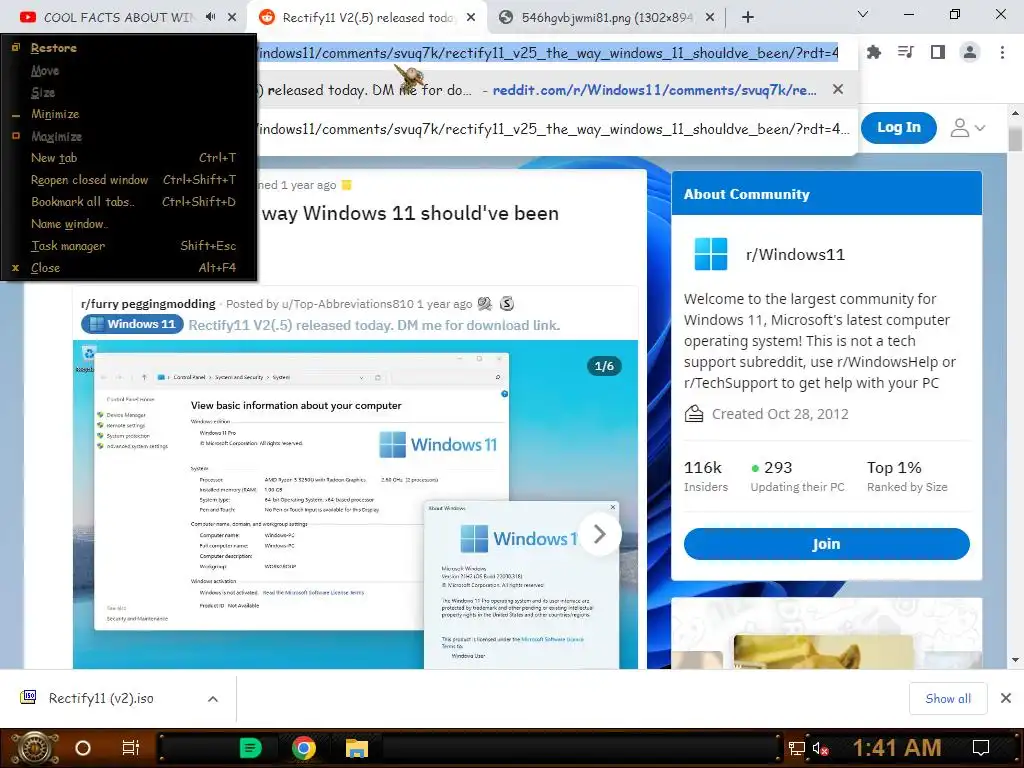
Task: Click the award icon beside post age
Action: tap(346, 185)
